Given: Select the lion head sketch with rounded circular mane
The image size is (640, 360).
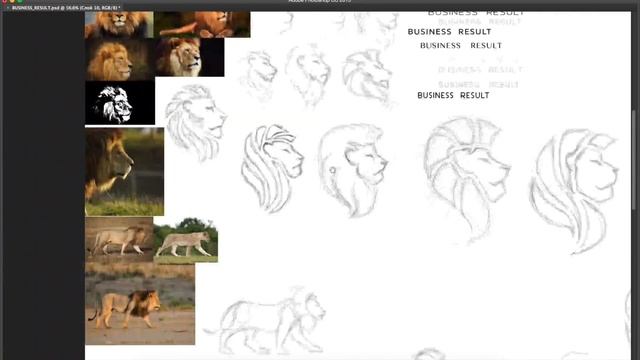Looking at the screenshot, I should click(x=467, y=180).
